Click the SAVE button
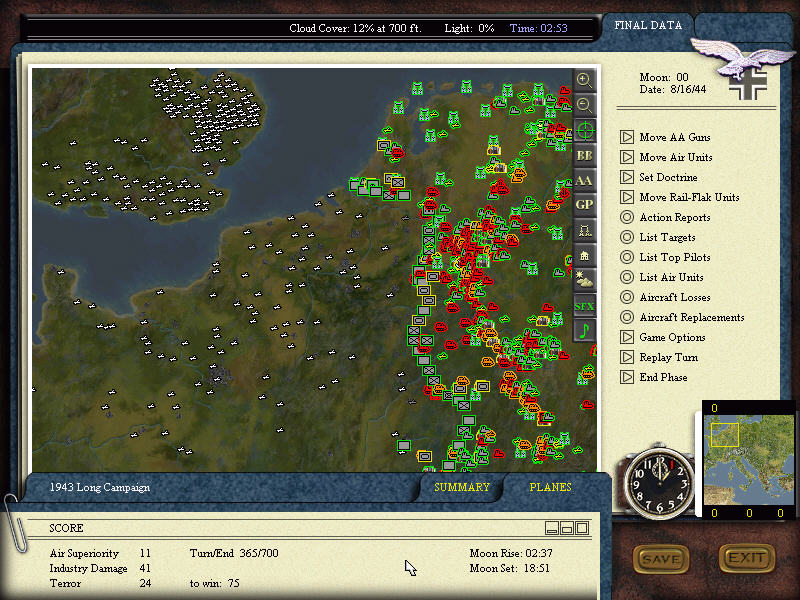The image size is (800, 600). click(x=661, y=559)
